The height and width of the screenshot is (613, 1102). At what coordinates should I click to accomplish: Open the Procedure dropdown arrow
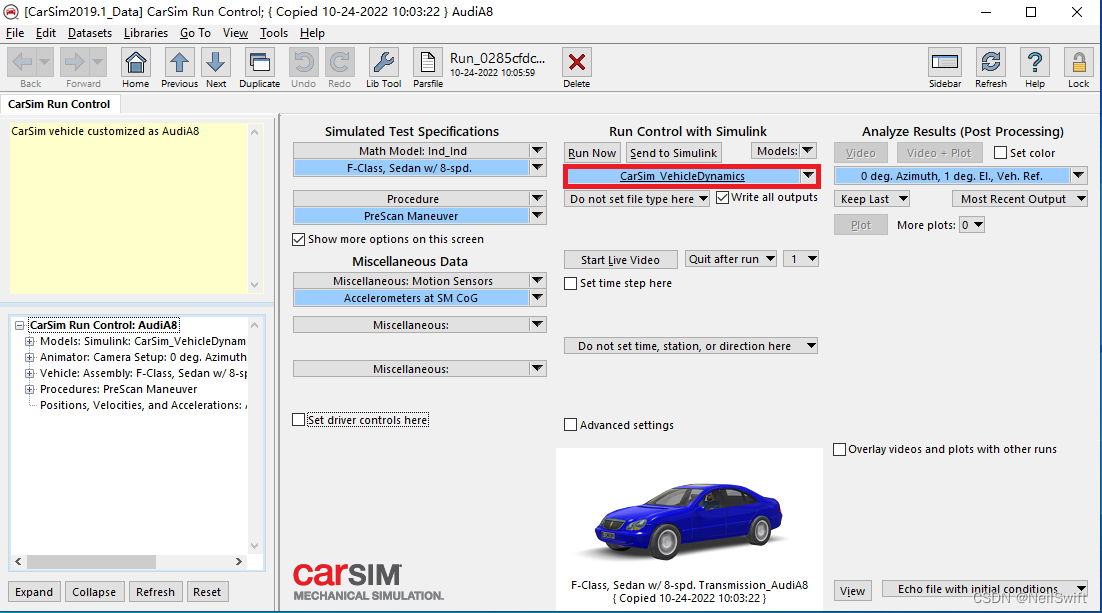coord(538,198)
